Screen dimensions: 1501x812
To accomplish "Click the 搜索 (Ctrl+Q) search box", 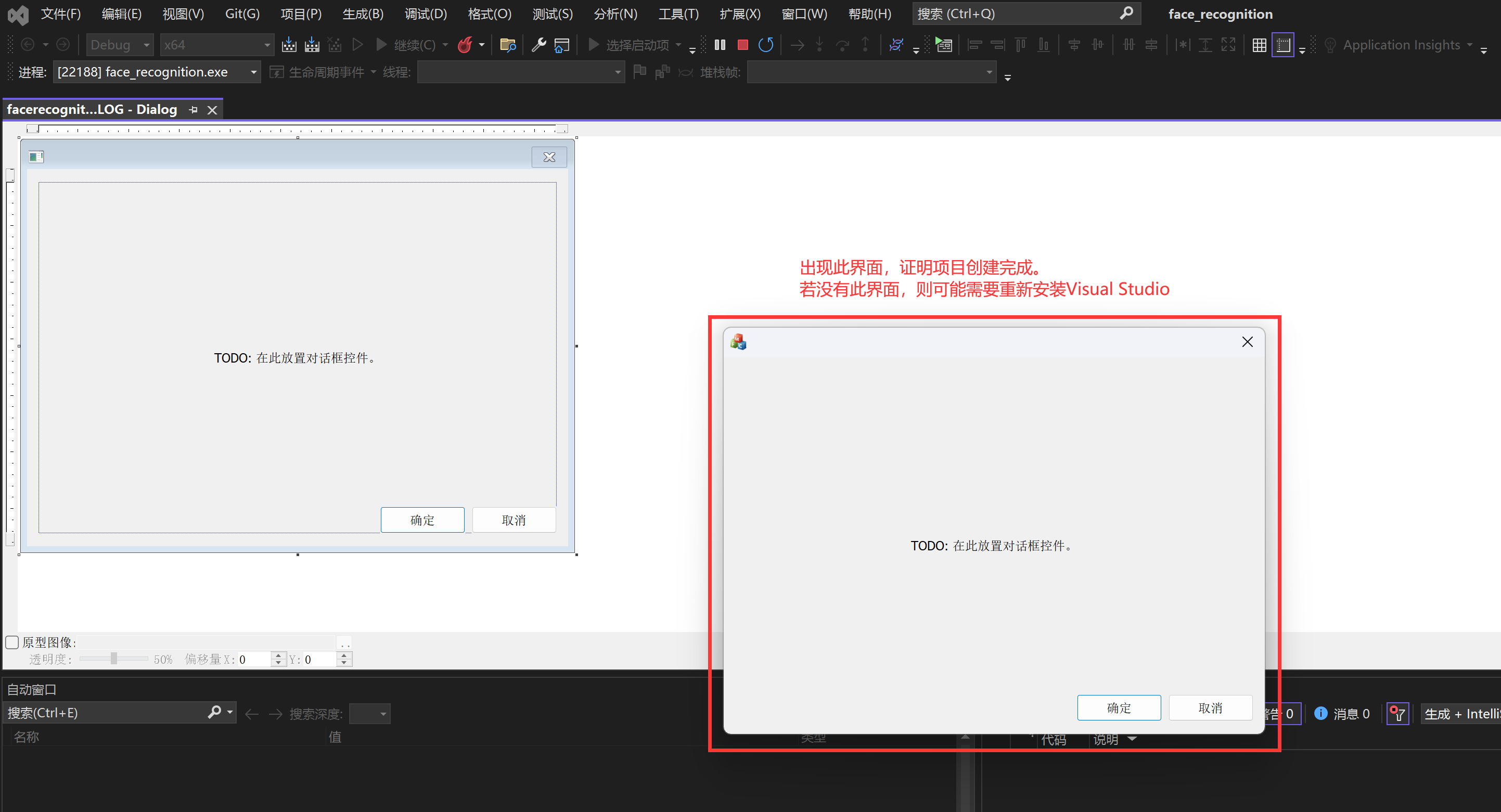I will click(x=1014, y=14).
